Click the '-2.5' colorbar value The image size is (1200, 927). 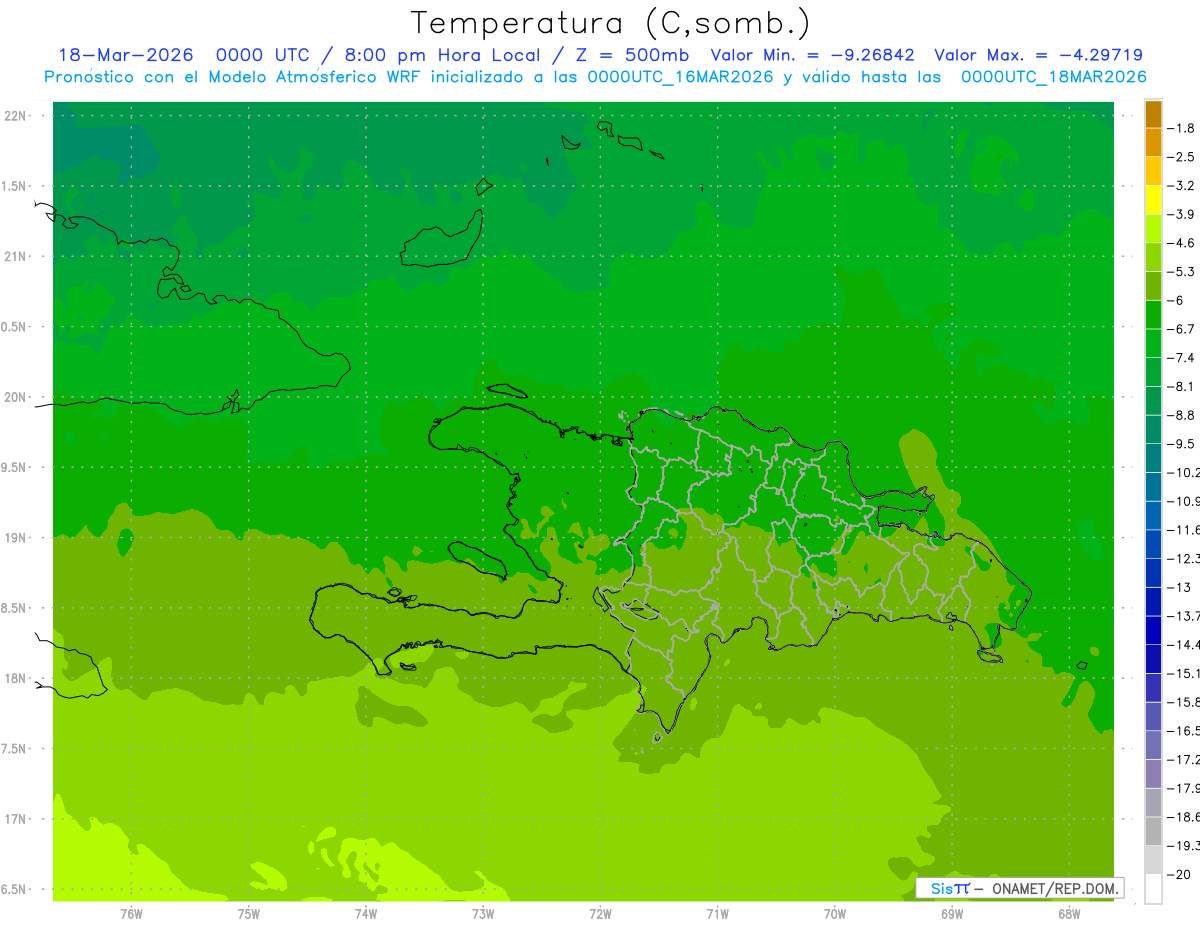[1182, 157]
